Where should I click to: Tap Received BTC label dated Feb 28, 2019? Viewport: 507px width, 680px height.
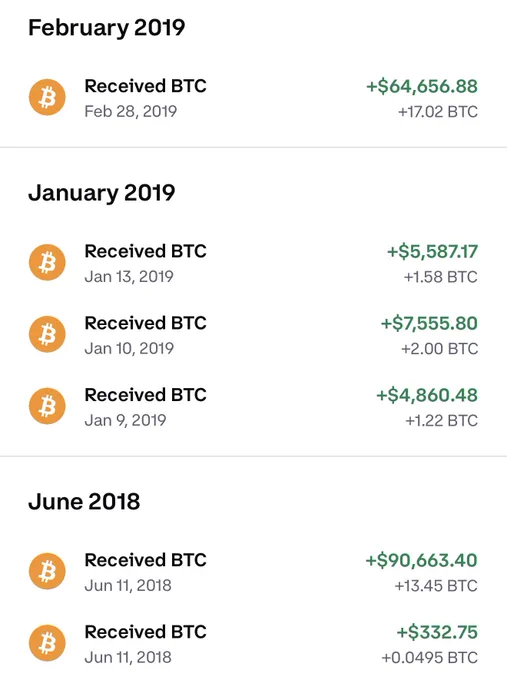[145, 86]
